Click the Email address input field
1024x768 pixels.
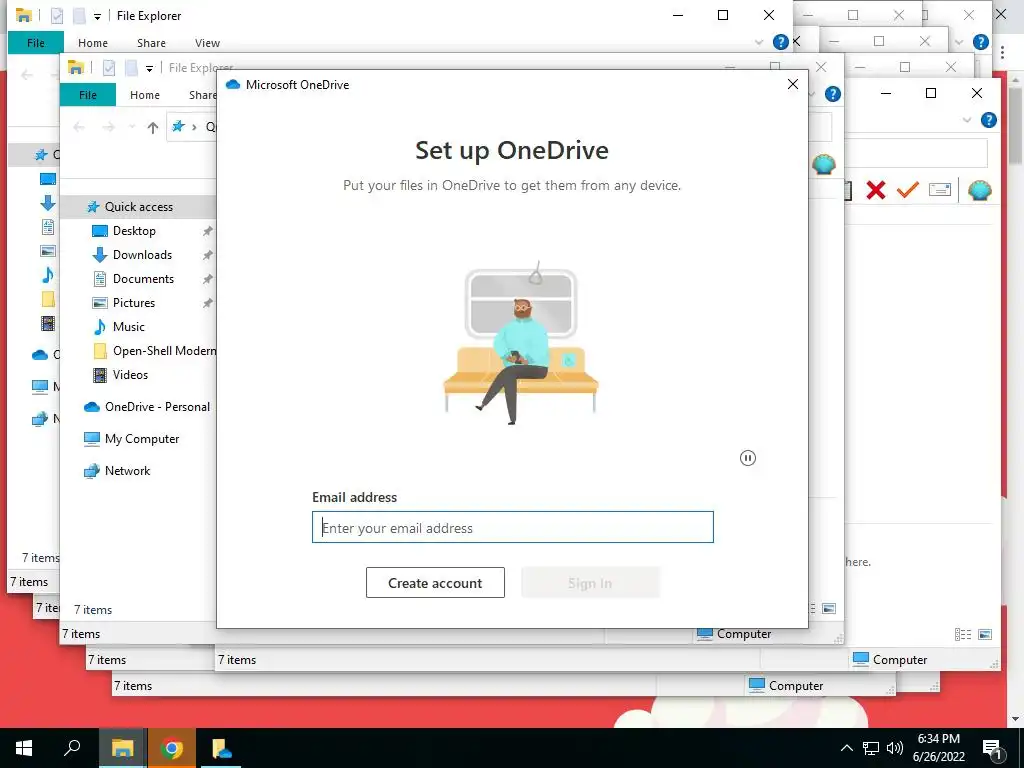[x=513, y=527]
